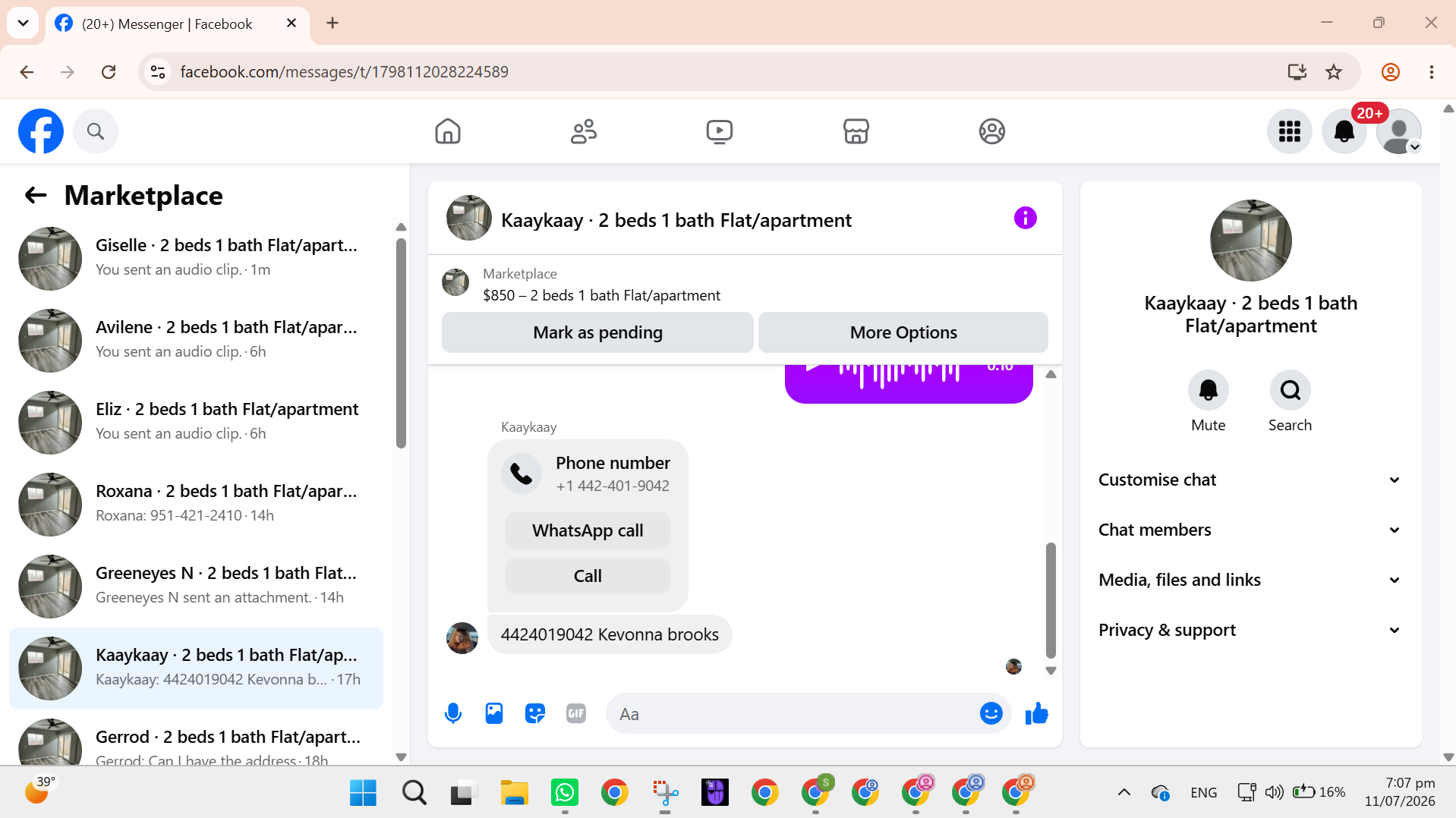
Task: Send a thumbs-up like
Action: (1036, 713)
